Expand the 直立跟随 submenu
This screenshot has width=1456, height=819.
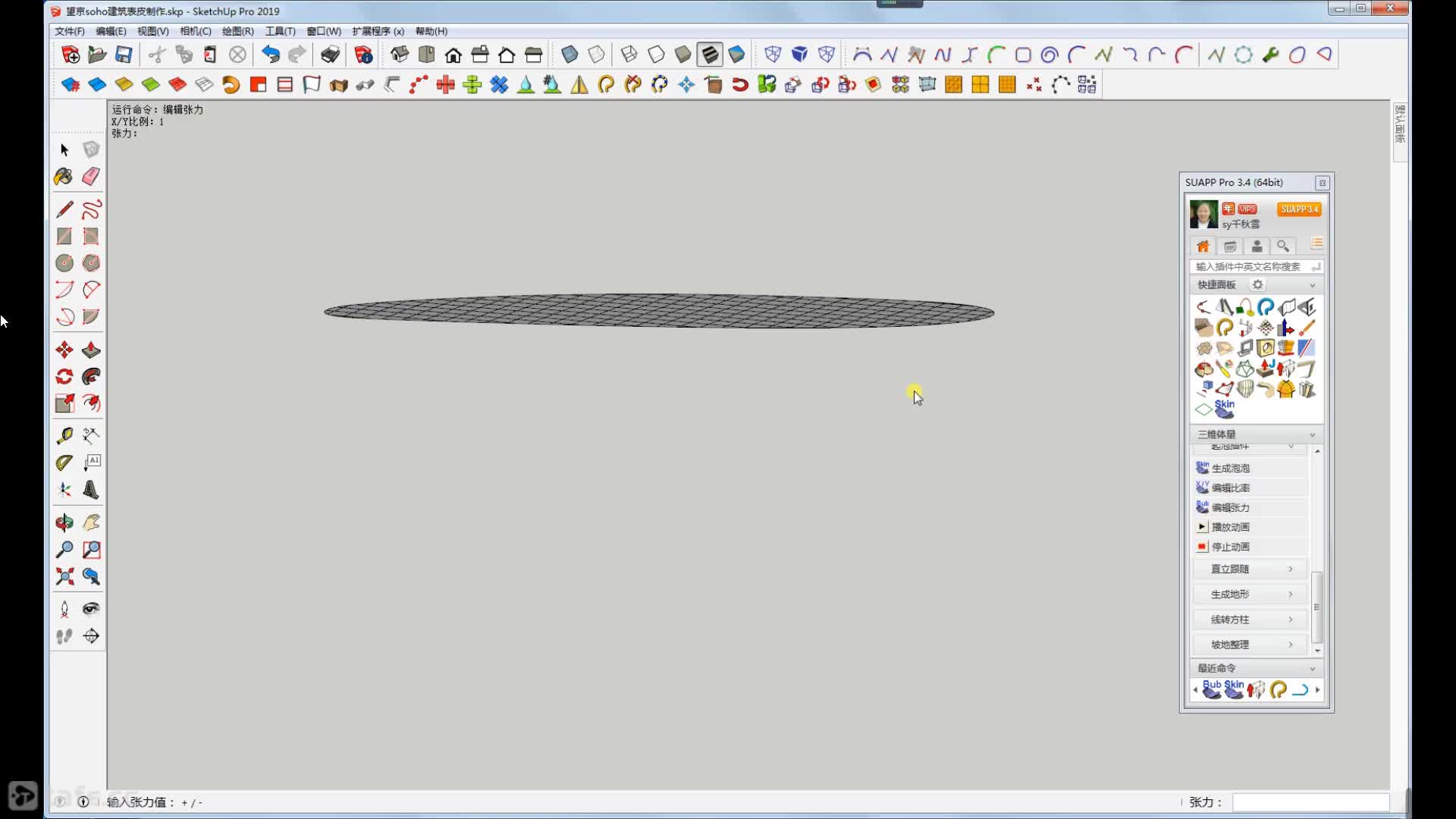coord(1250,570)
